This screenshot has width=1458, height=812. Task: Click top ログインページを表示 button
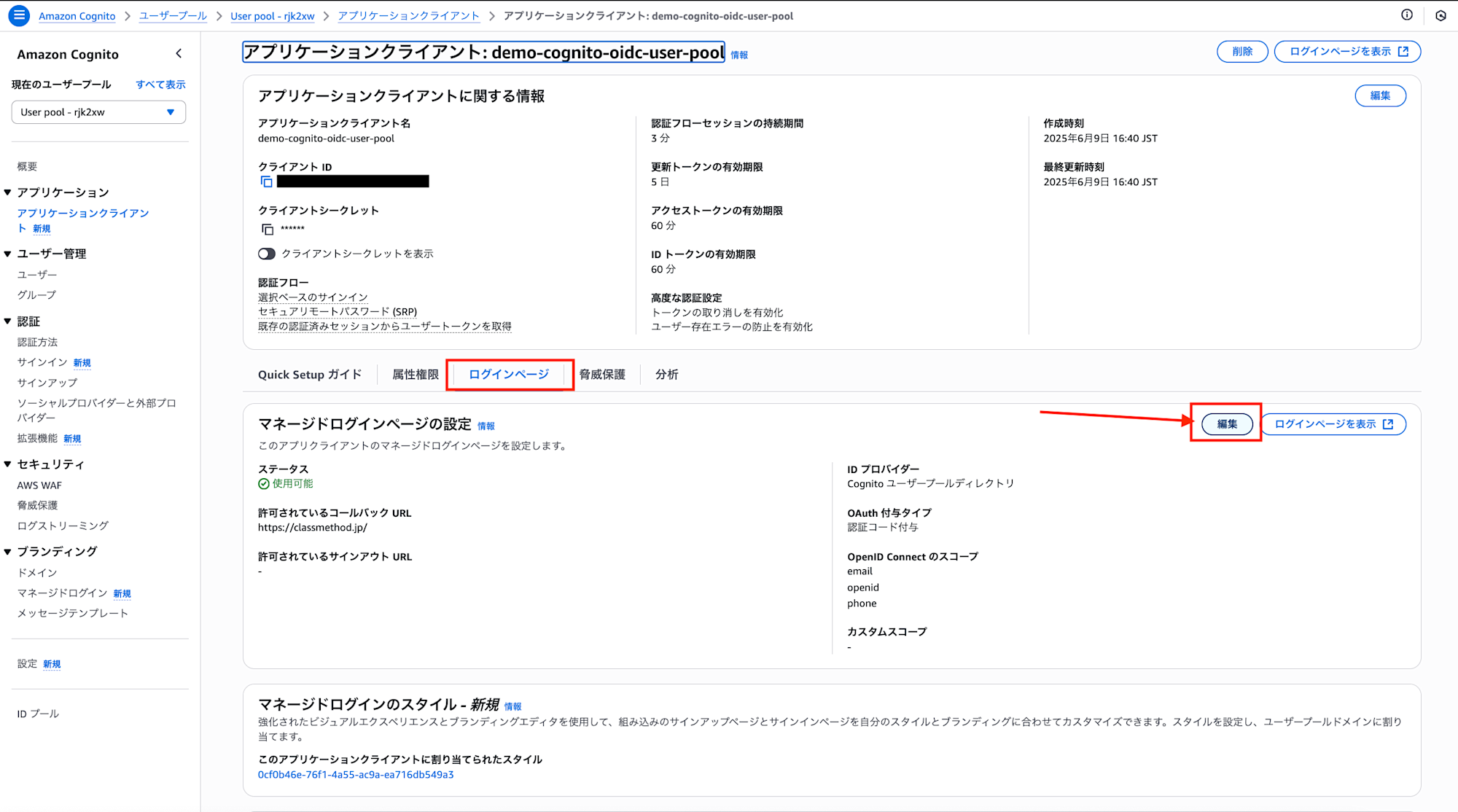pos(1347,52)
